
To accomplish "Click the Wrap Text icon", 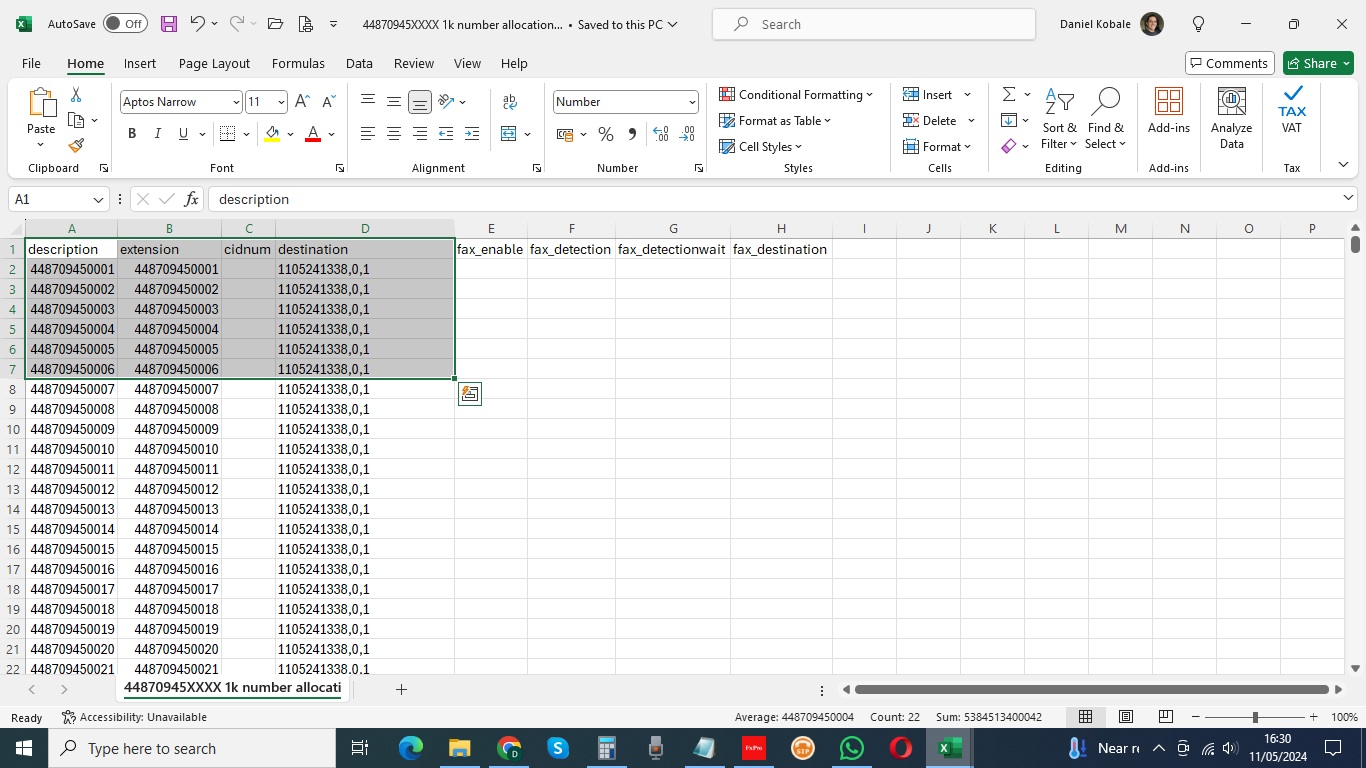I will tap(511, 101).
